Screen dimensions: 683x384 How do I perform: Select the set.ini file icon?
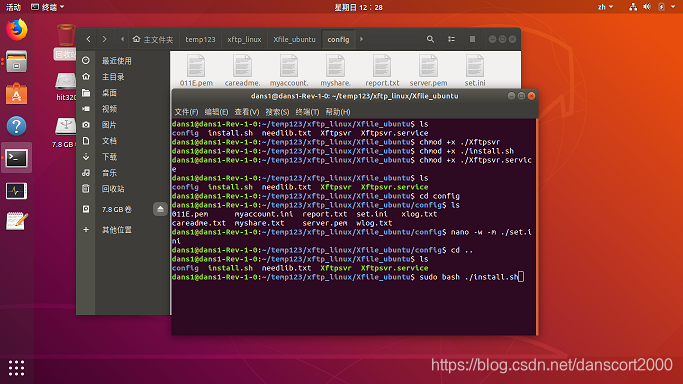tap(475, 71)
